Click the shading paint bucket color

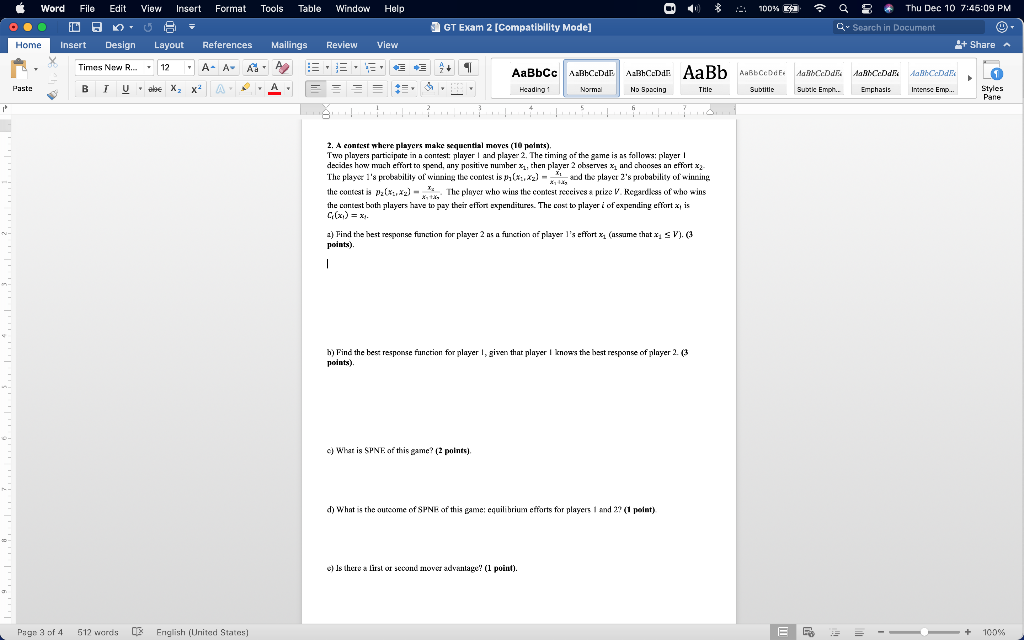(428, 89)
